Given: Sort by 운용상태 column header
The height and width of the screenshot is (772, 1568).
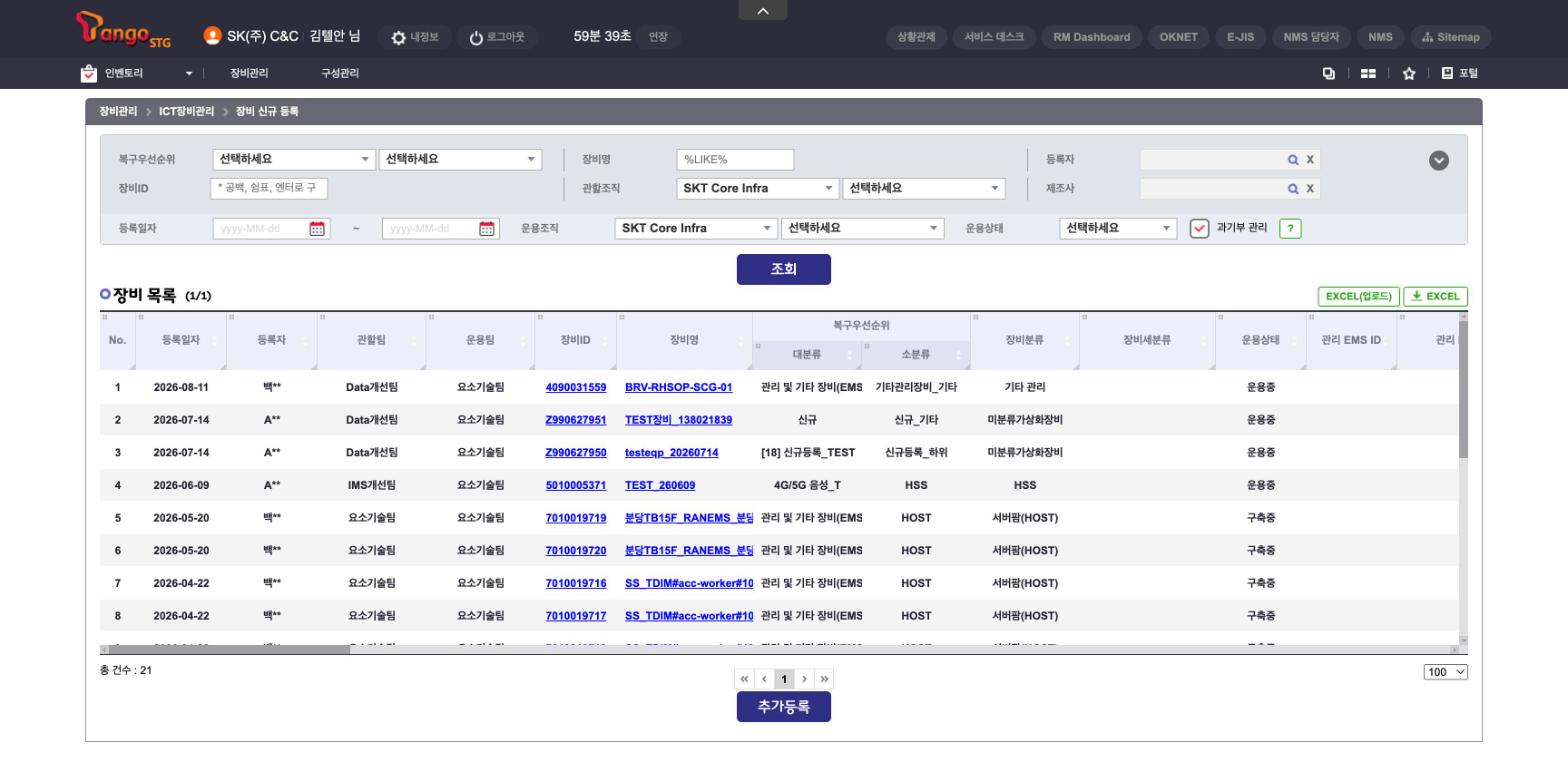Looking at the screenshot, I should click(1261, 340).
